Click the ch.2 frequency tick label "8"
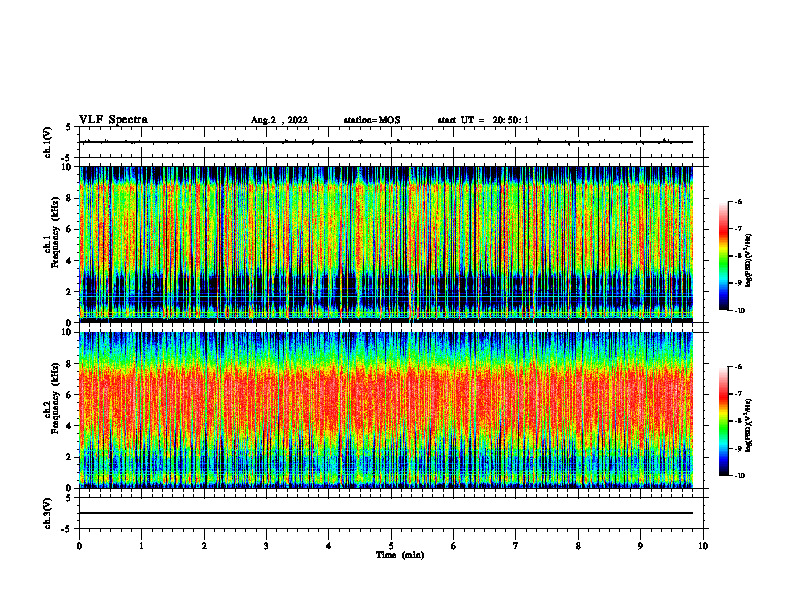Image resolution: width=792 pixels, height=612 pixels. pyautogui.click(x=70, y=364)
